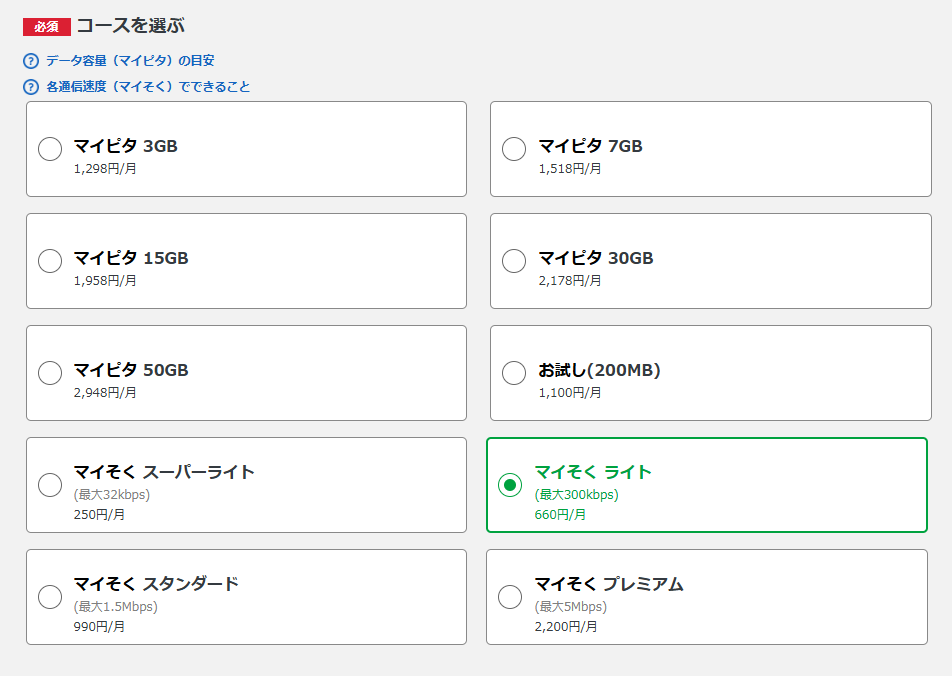Open the 各通信速度（マイそく）でできること link
Viewport: 952px width, 676px height.
(x=148, y=87)
